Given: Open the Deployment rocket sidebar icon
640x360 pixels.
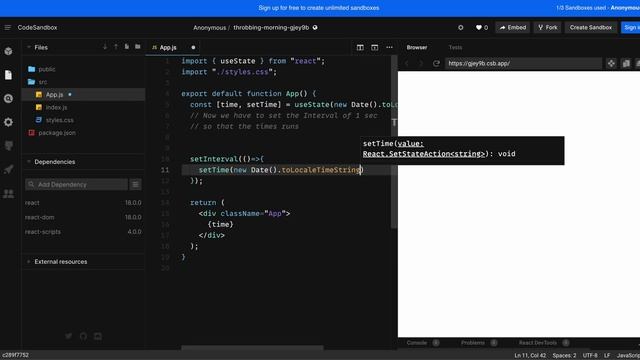Looking at the screenshot, I should (x=8, y=169).
